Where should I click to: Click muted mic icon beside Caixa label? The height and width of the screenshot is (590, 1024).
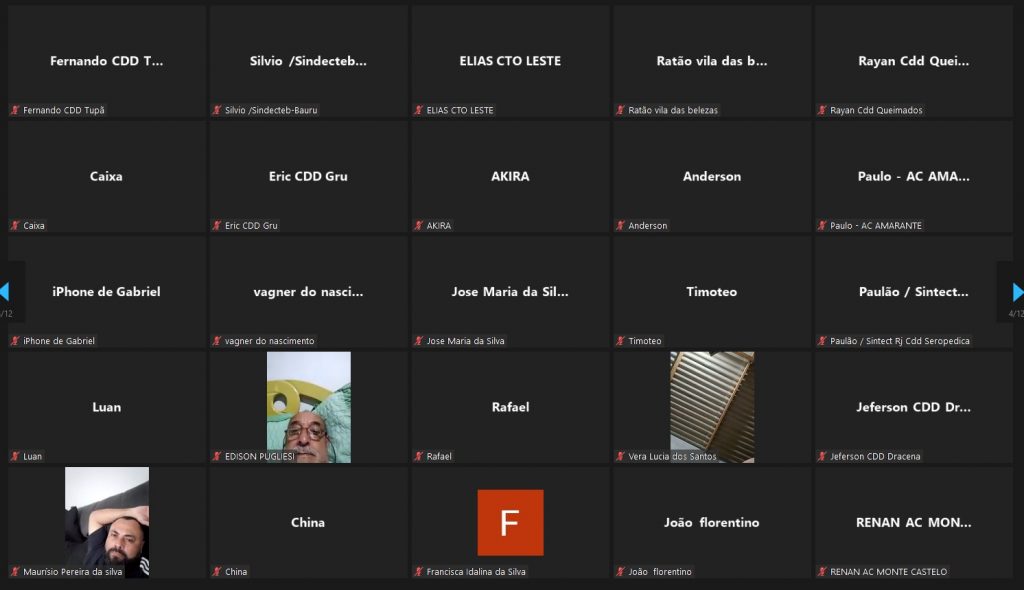tap(15, 225)
